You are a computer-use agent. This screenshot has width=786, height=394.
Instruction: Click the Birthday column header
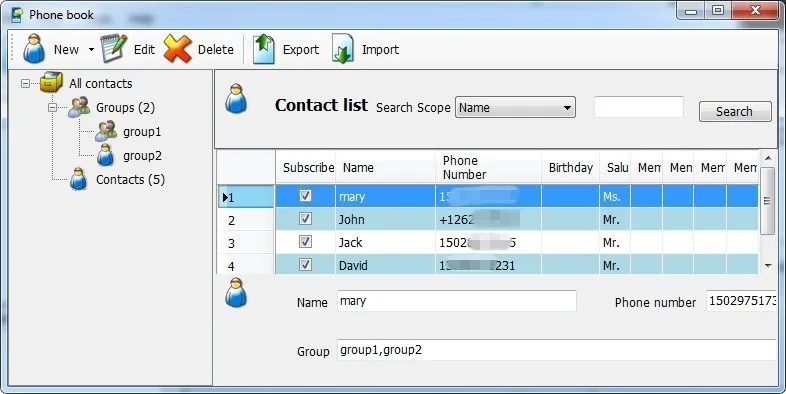point(570,167)
